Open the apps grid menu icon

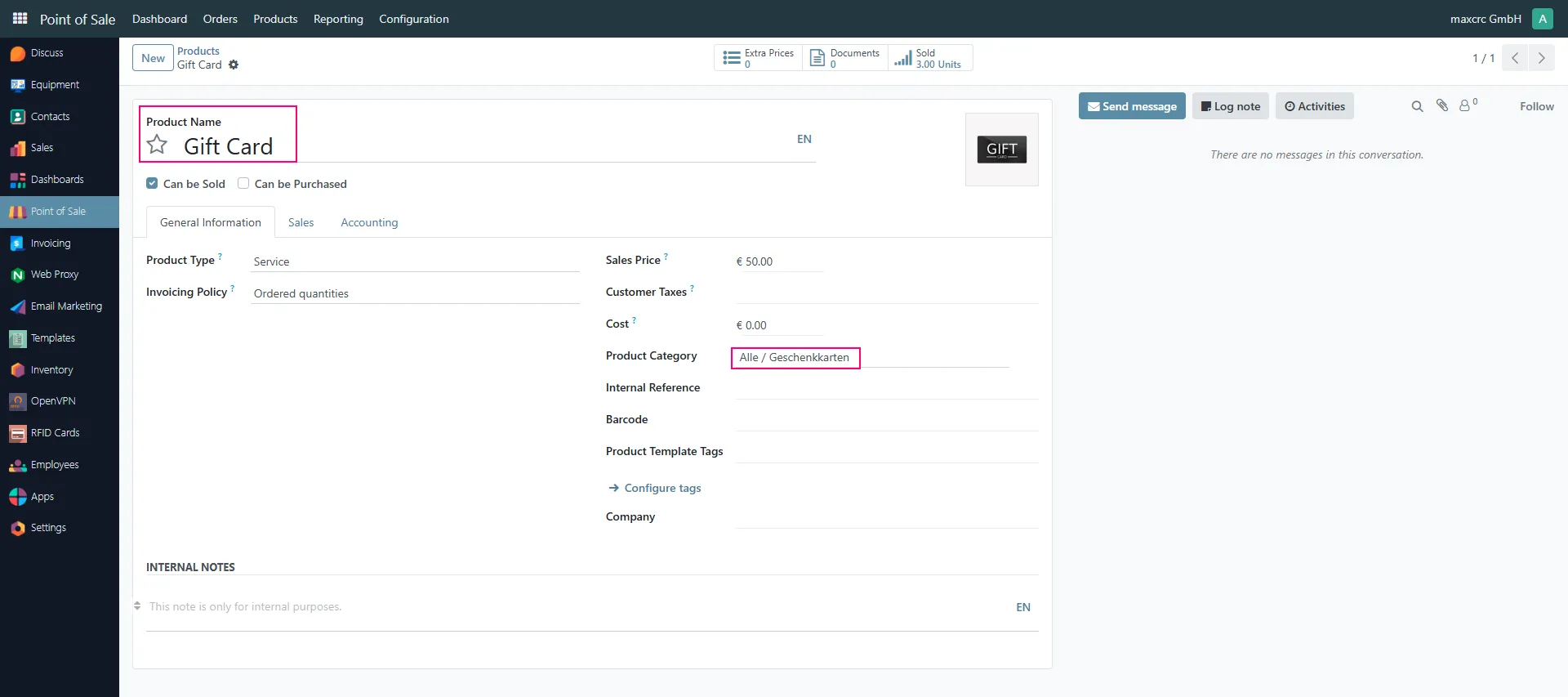(x=20, y=18)
